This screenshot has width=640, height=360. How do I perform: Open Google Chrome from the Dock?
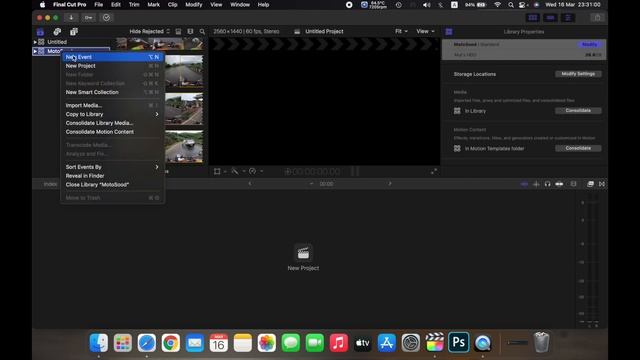pyautogui.click(x=171, y=343)
